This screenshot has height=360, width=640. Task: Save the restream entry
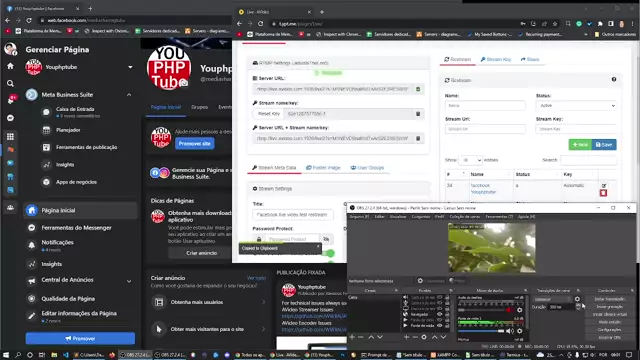point(604,144)
